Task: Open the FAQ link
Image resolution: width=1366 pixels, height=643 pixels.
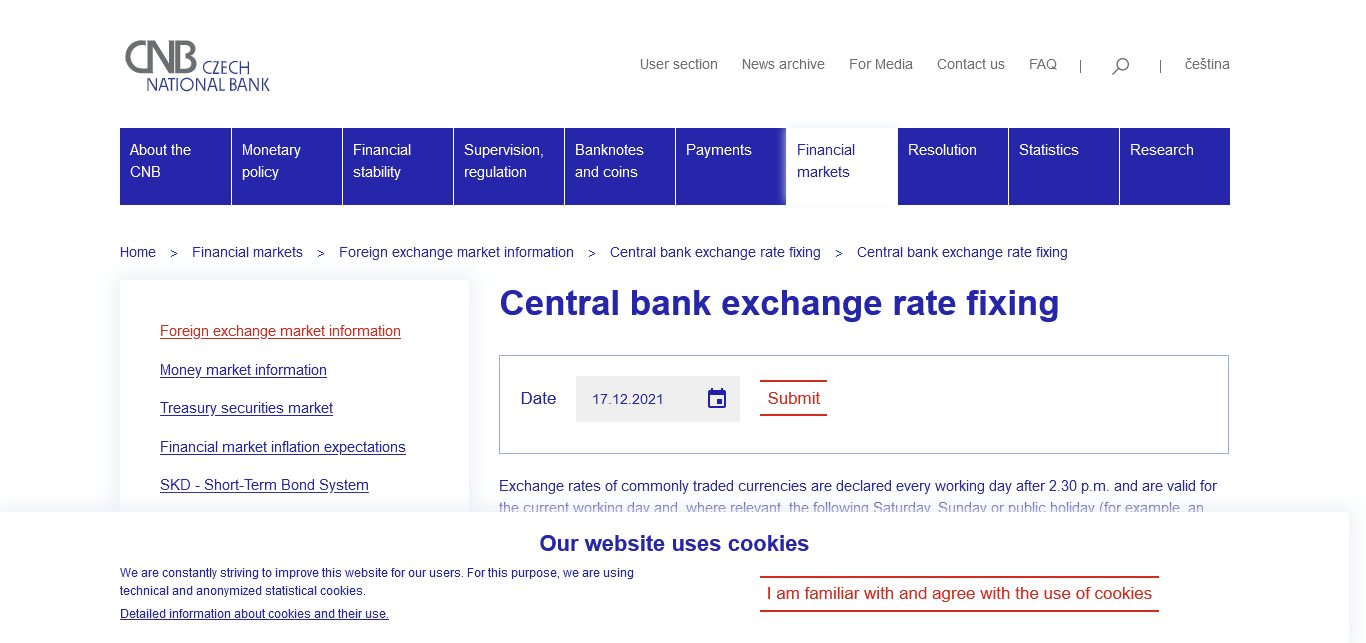Action: 1043,64
